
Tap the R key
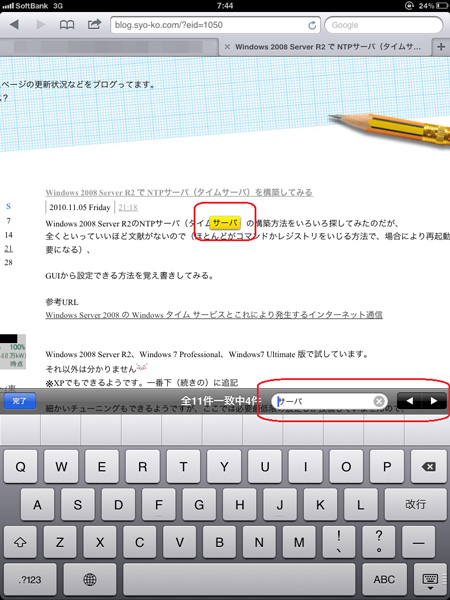pyautogui.click(x=143, y=467)
